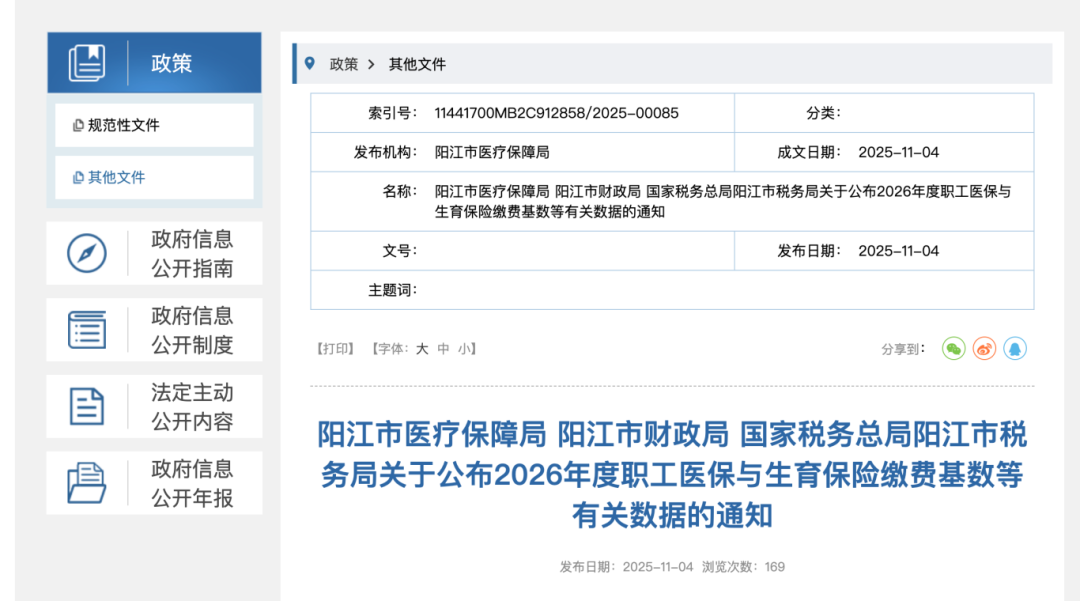Click the book icon in the 政策 sidebar header
This screenshot has height=601, width=1080.
88,62
